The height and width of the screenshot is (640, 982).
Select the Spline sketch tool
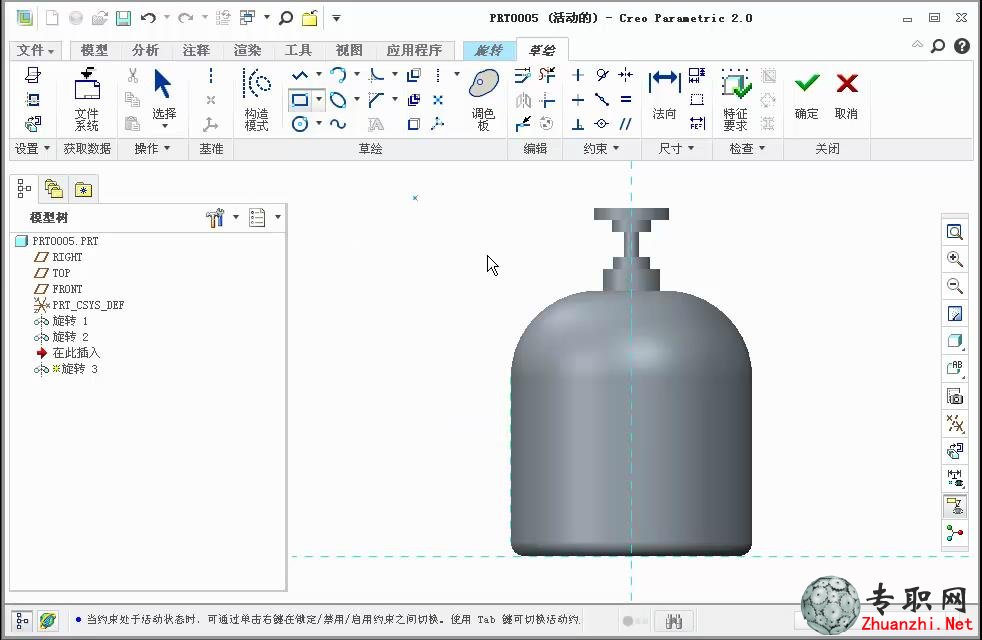pos(338,124)
